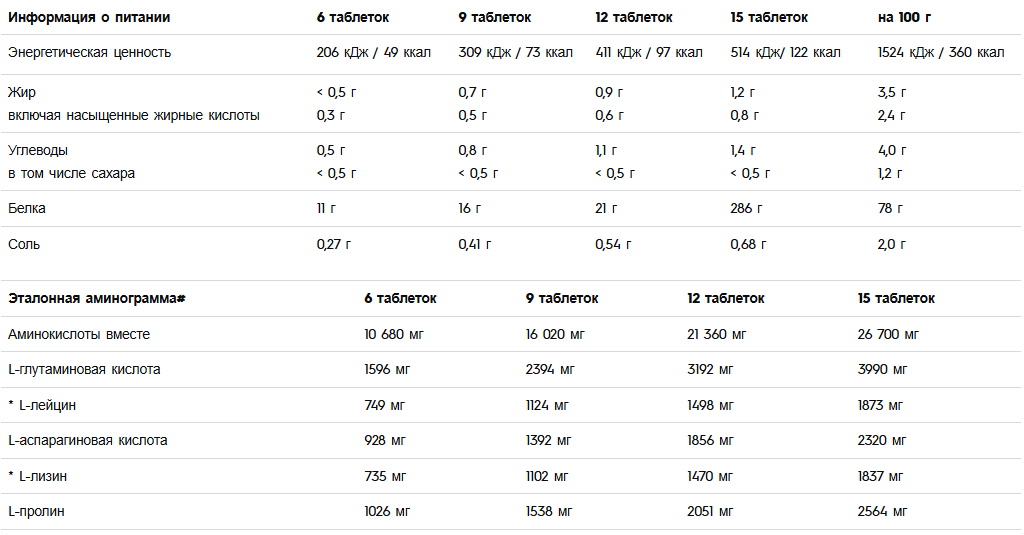Select the 'Соль' row label
Screen dimensions: 1024x535
pyautogui.click(x=24, y=244)
